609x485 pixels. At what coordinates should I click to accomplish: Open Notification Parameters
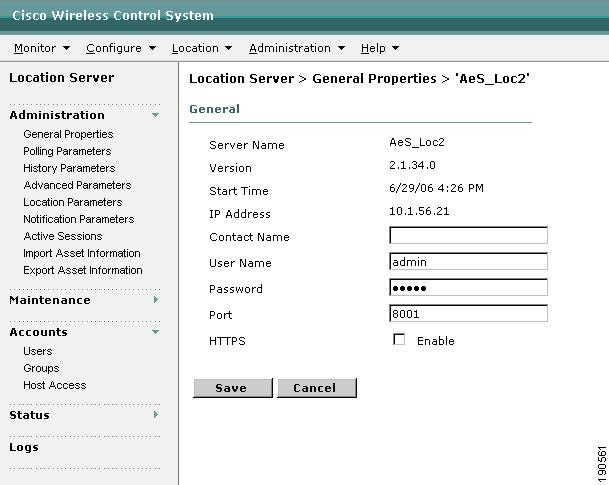tap(79, 219)
